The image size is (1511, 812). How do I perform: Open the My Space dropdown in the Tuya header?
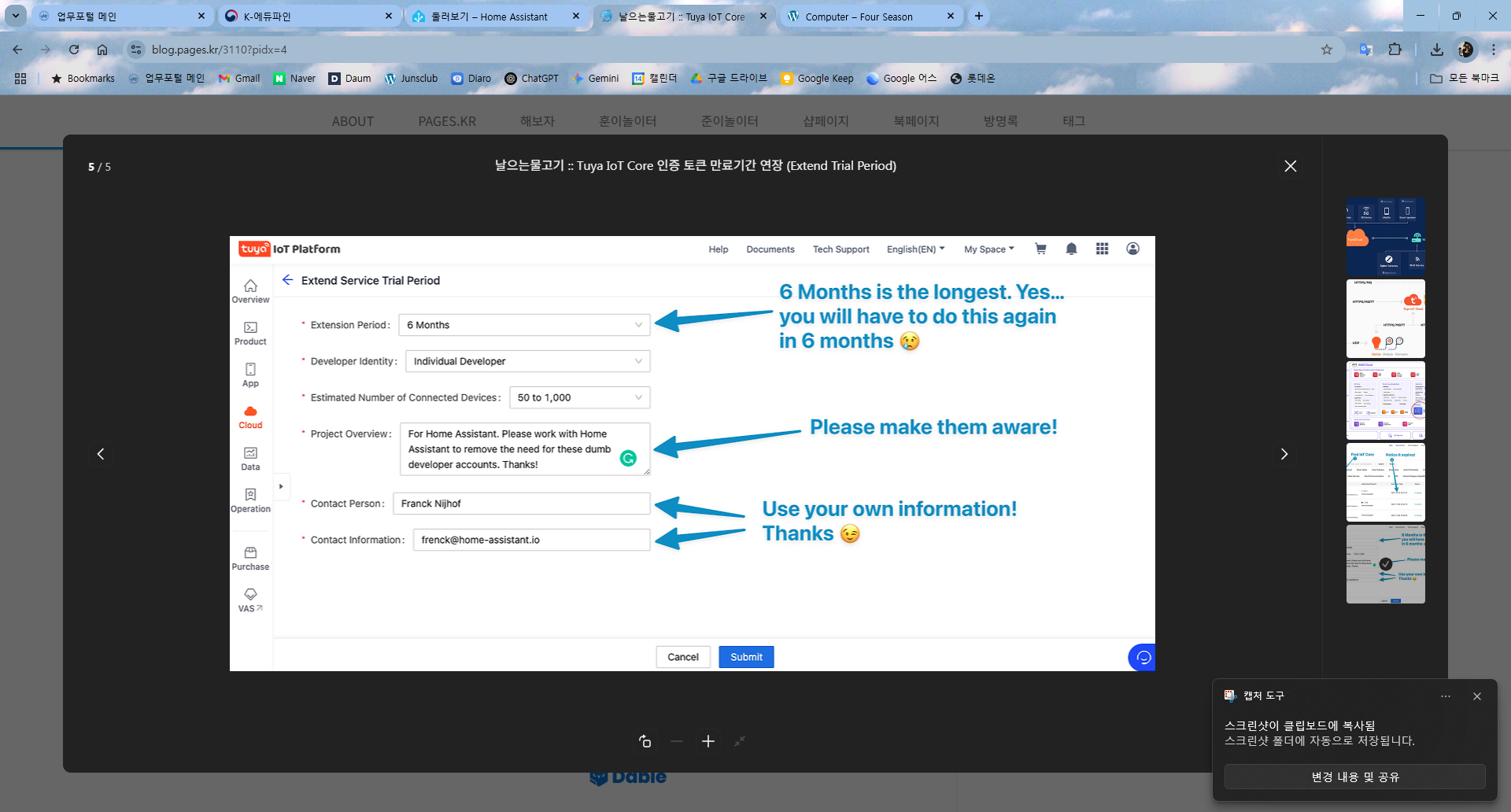pos(989,249)
